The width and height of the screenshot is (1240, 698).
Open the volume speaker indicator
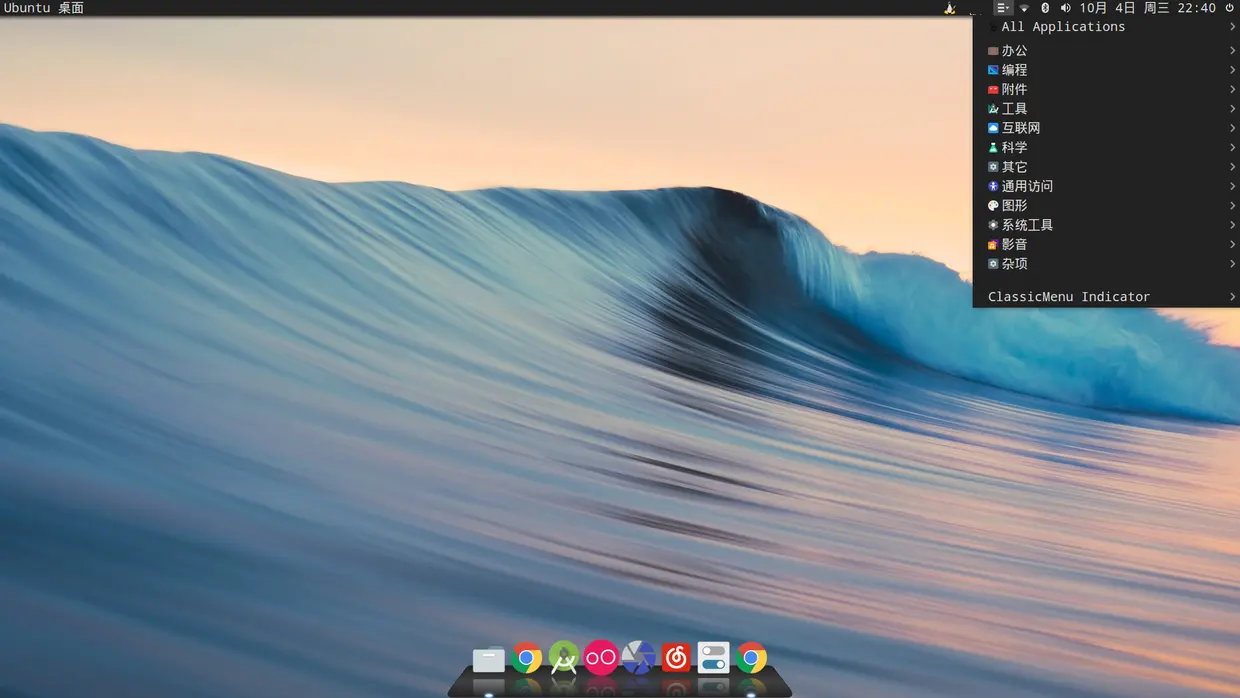point(1065,8)
